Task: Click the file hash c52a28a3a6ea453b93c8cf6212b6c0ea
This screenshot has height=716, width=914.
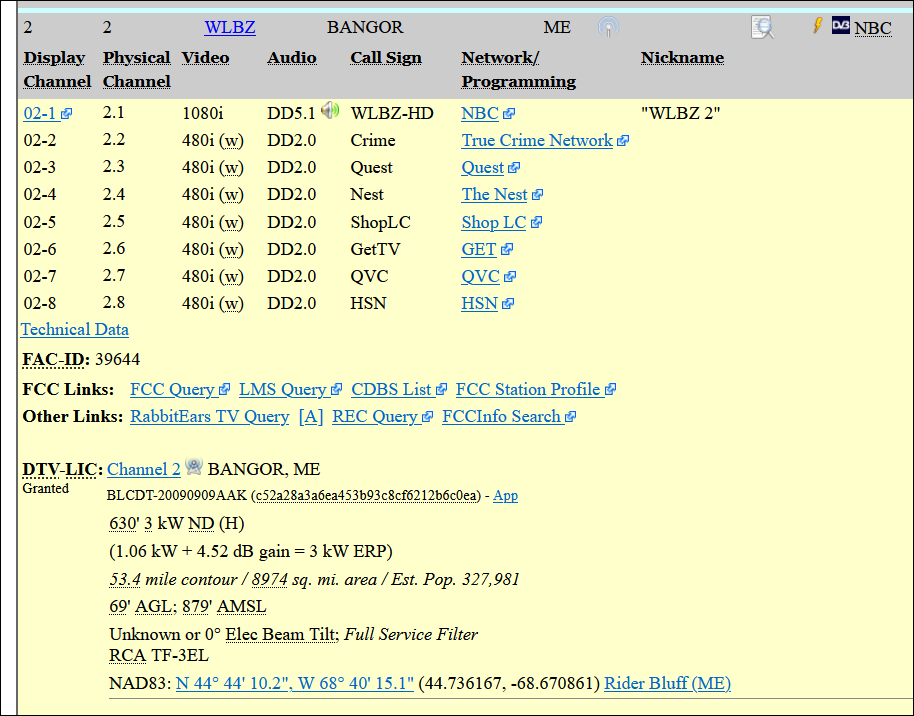Action: pyautogui.click(x=367, y=496)
